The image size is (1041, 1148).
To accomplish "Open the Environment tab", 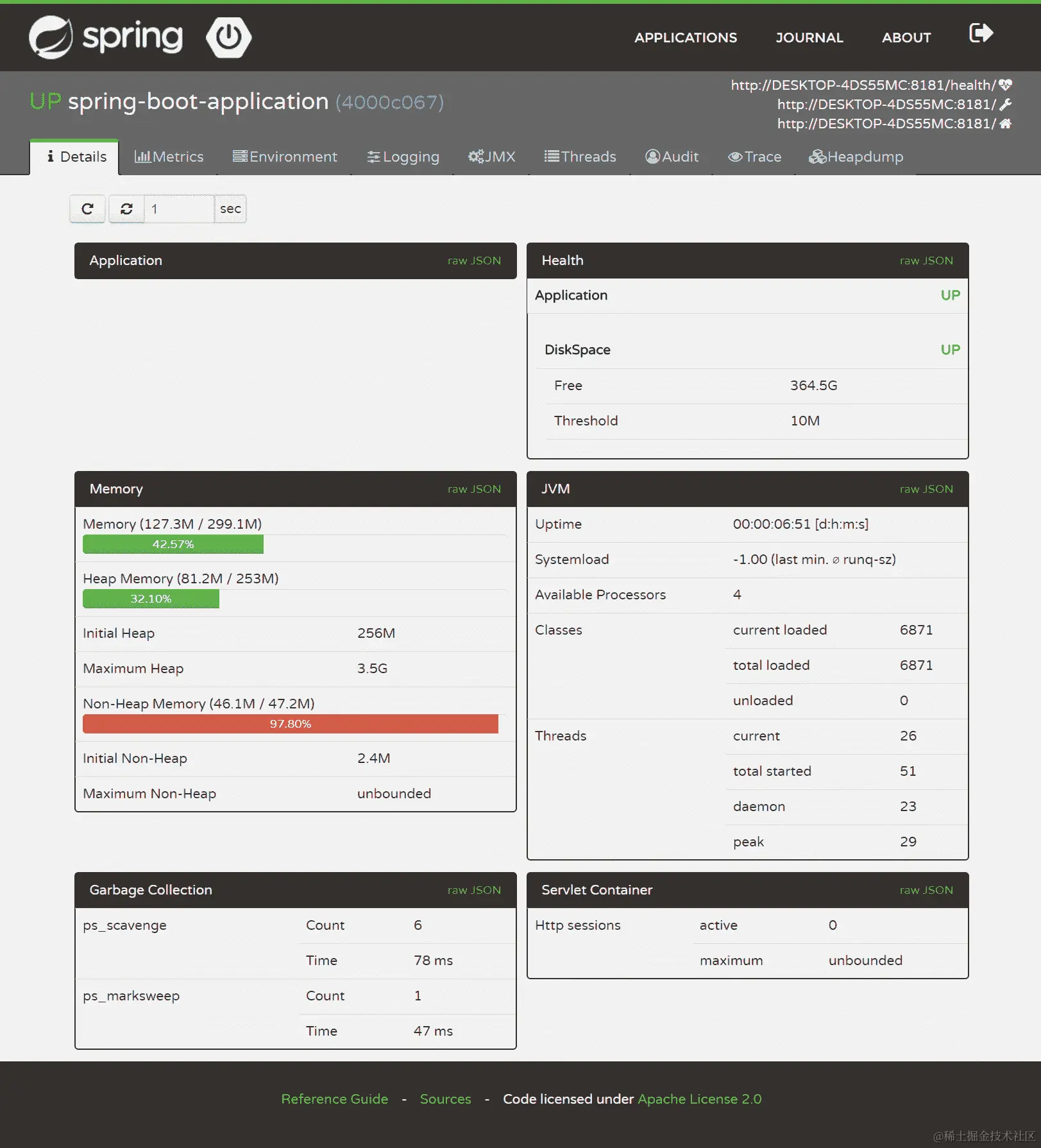I will (x=285, y=157).
